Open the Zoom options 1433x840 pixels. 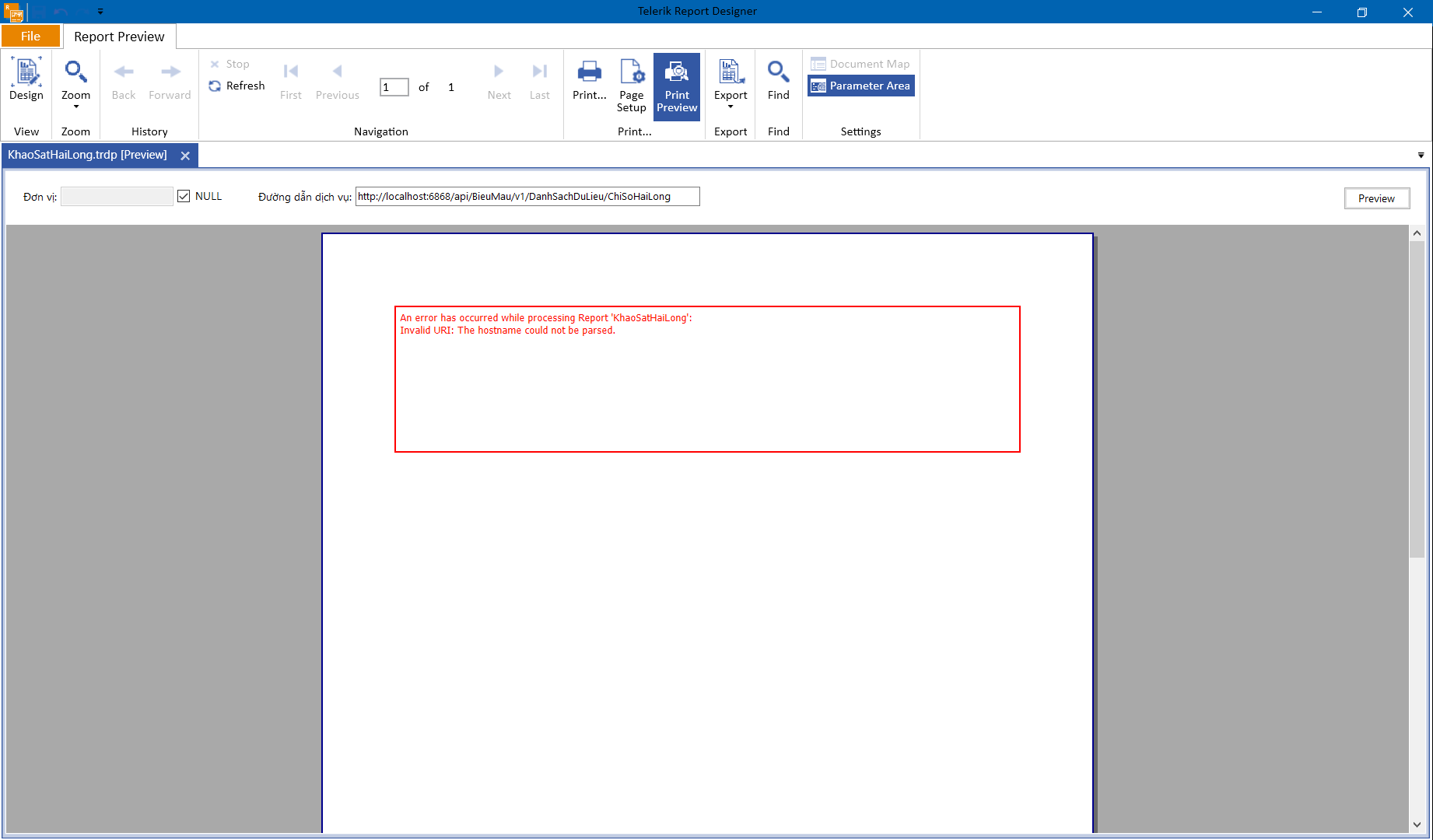coord(75,84)
